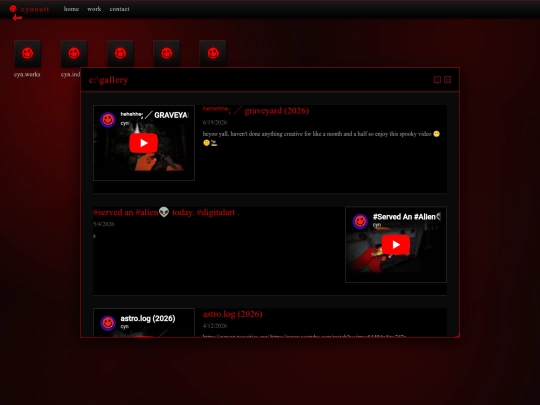Click GRAVEYA video title inside embed

(154, 115)
